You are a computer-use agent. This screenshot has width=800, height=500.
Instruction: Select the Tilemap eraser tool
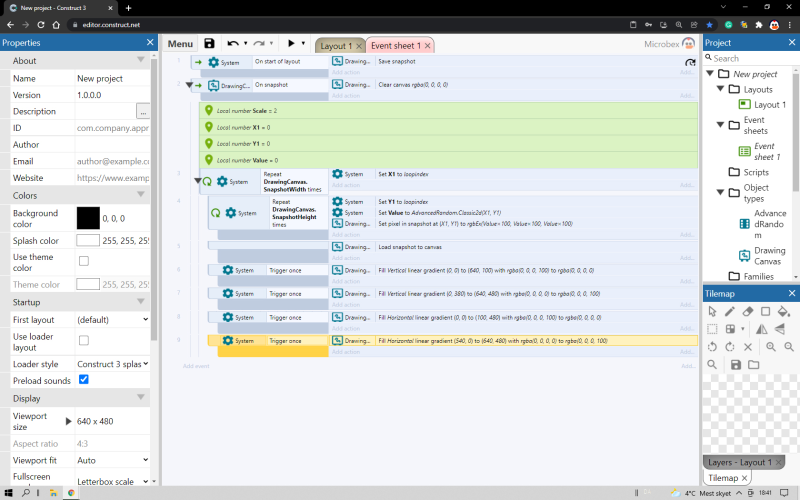[748, 311]
